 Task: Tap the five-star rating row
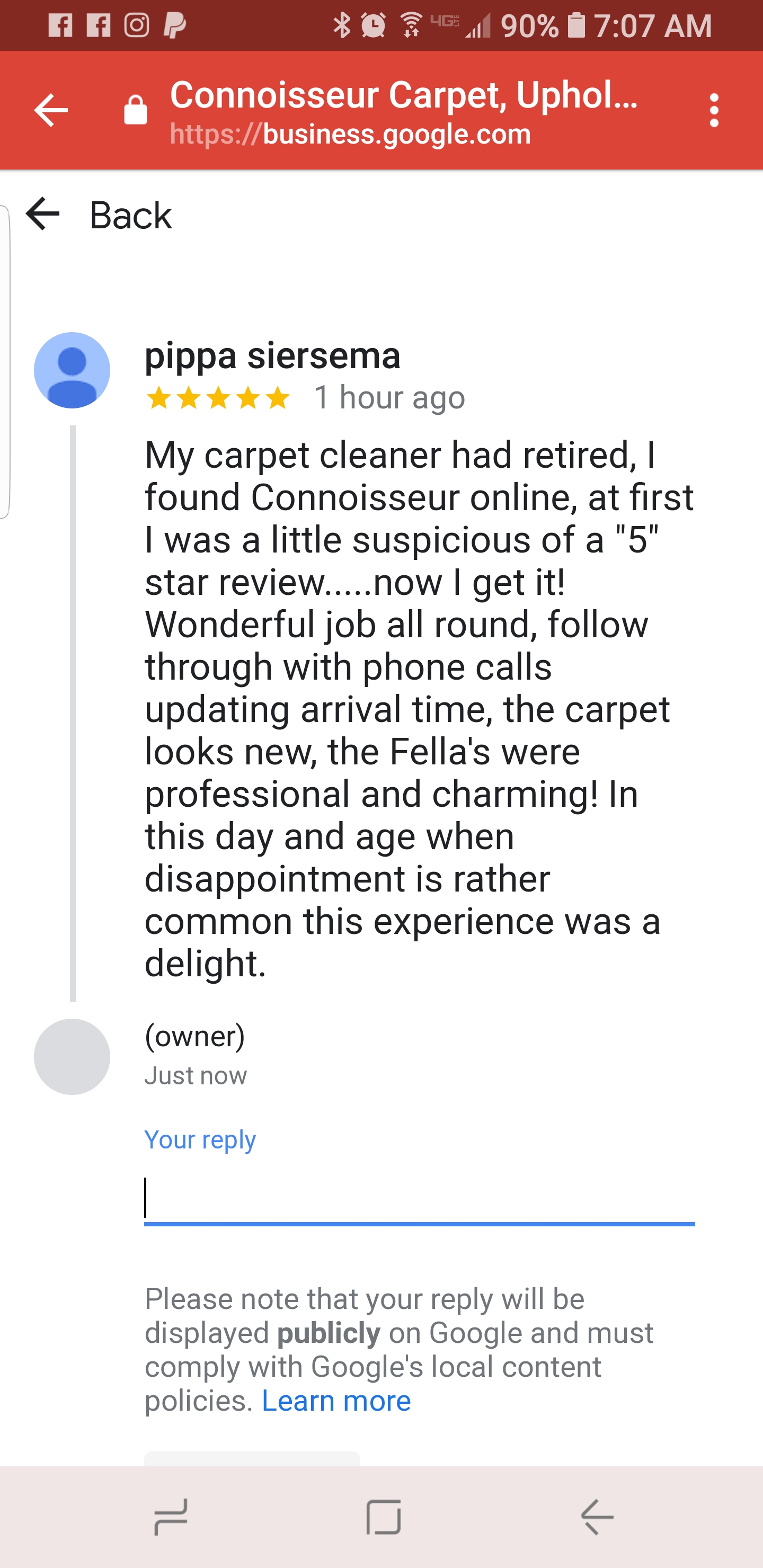(218, 398)
